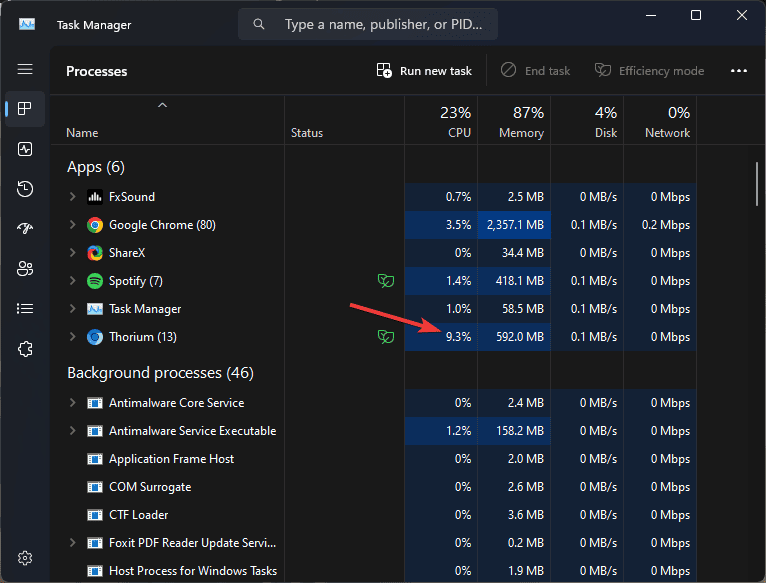Click Chrome's 0.2 Mbps network value

665,225
